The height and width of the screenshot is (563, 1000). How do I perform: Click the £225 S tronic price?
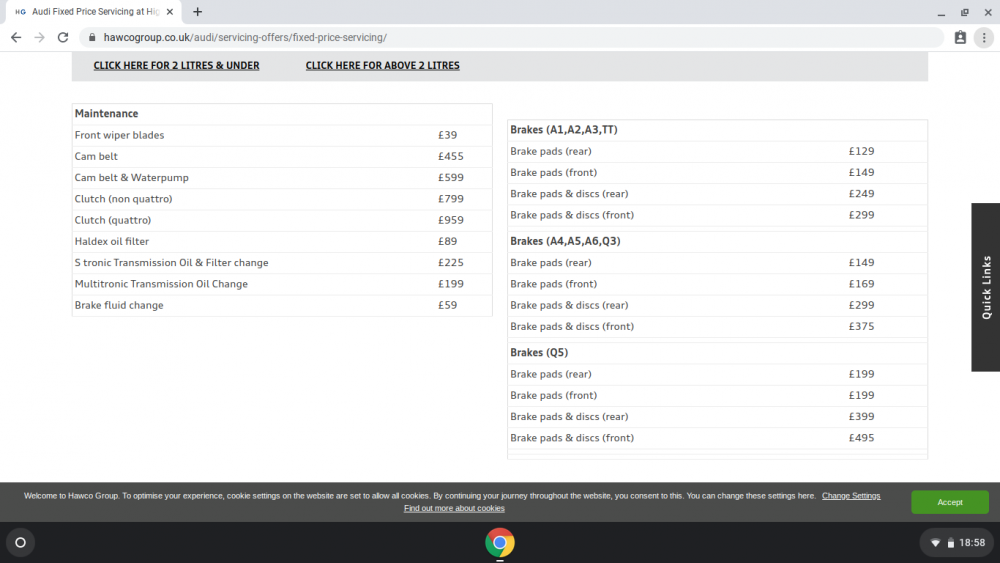tap(451, 263)
